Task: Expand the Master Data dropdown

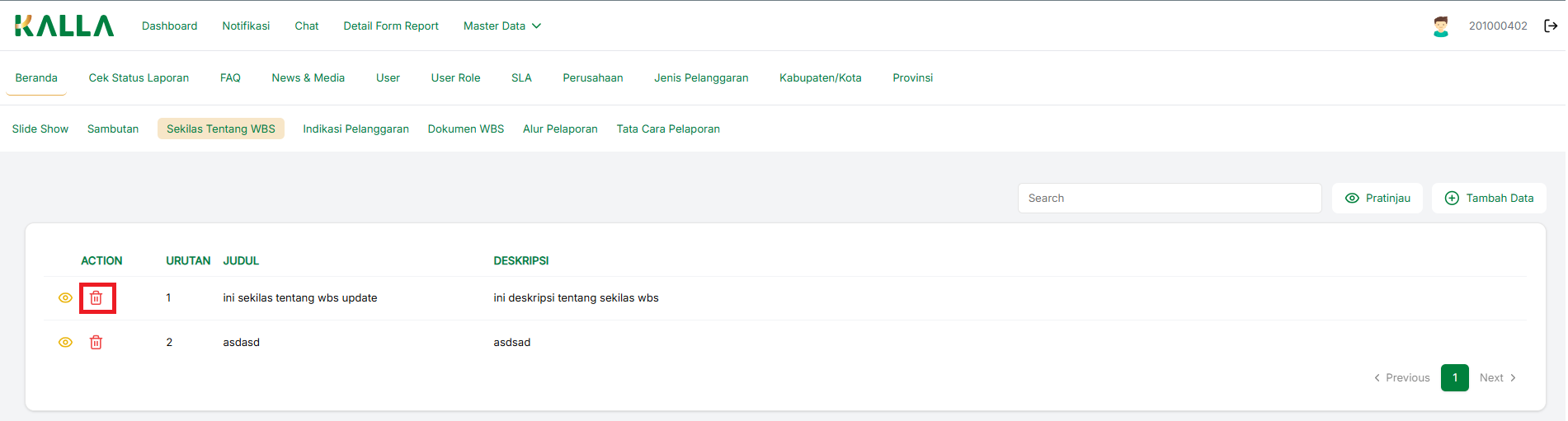Action: coord(501,26)
